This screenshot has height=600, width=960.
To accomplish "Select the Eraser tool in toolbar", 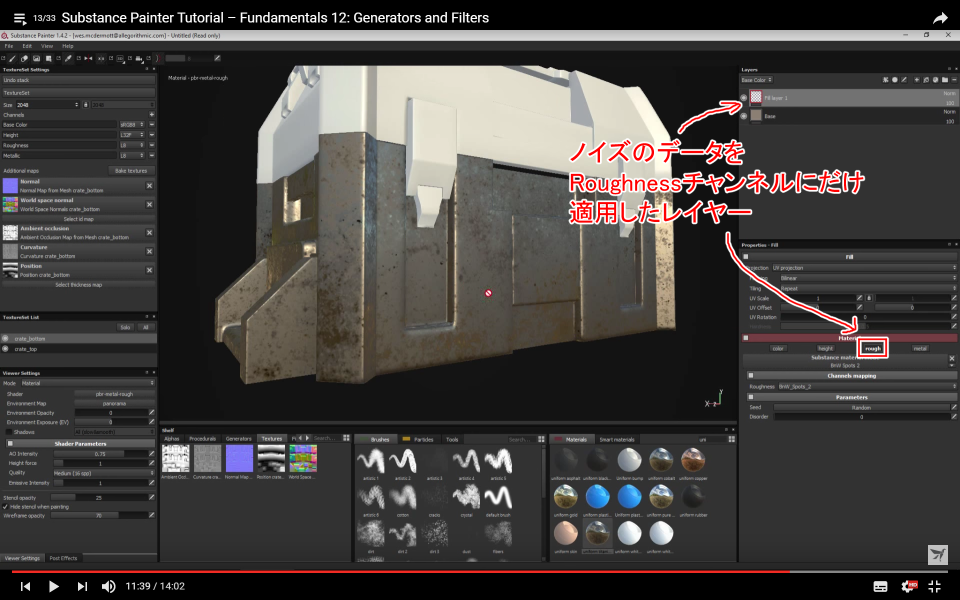I will click(24, 58).
